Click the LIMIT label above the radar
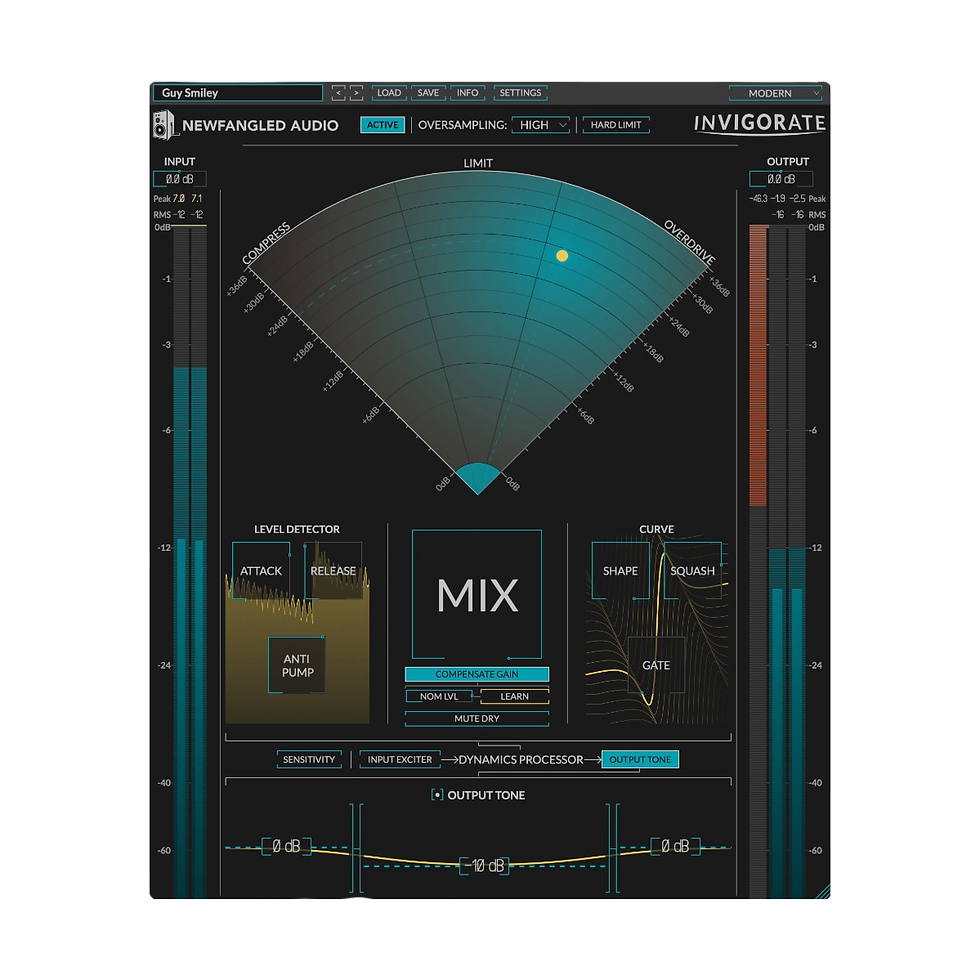This screenshot has height=980, width=980. (478, 163)
